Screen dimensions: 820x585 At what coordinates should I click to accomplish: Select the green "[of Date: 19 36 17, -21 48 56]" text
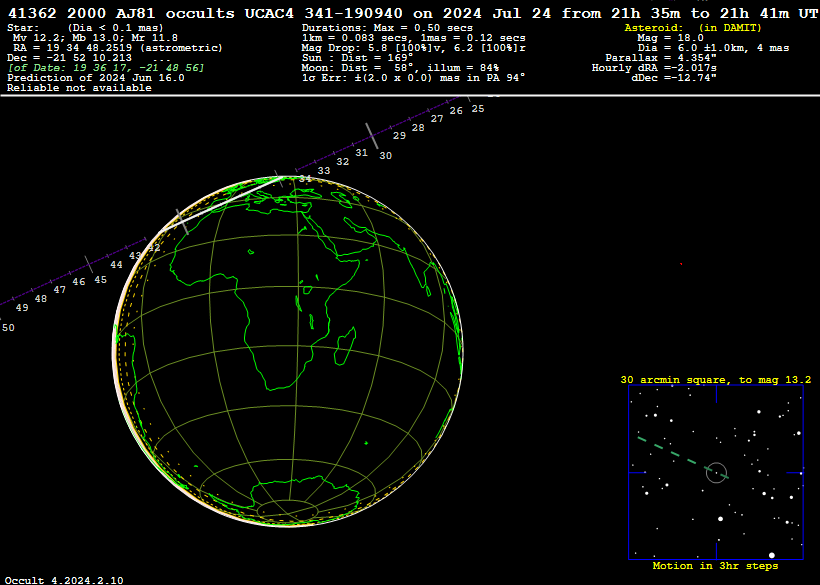click(106, 67)
